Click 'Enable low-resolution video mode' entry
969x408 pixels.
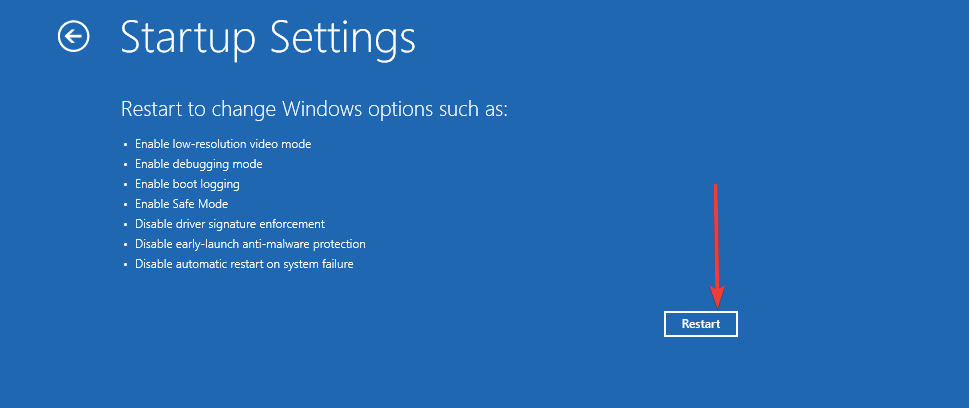point(223,144)
